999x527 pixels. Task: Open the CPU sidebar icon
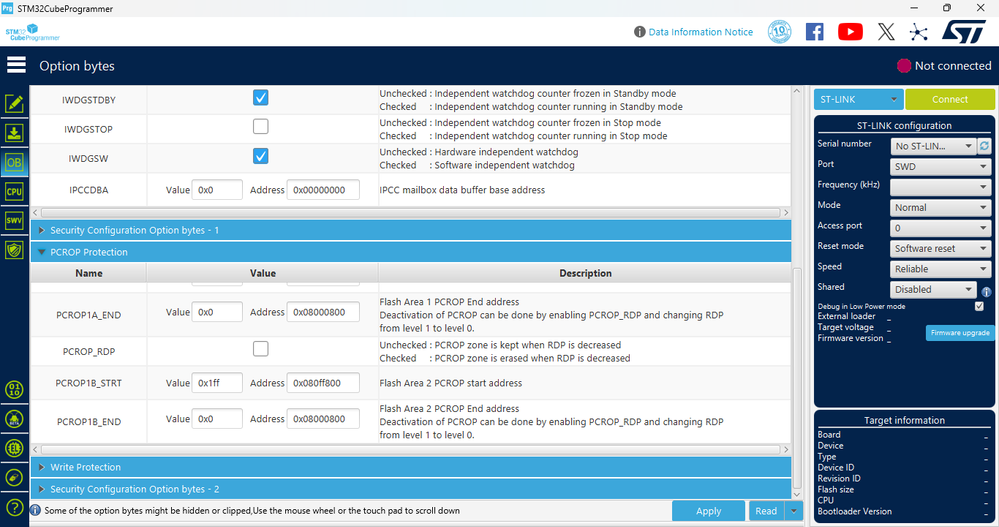coord(14,192)
